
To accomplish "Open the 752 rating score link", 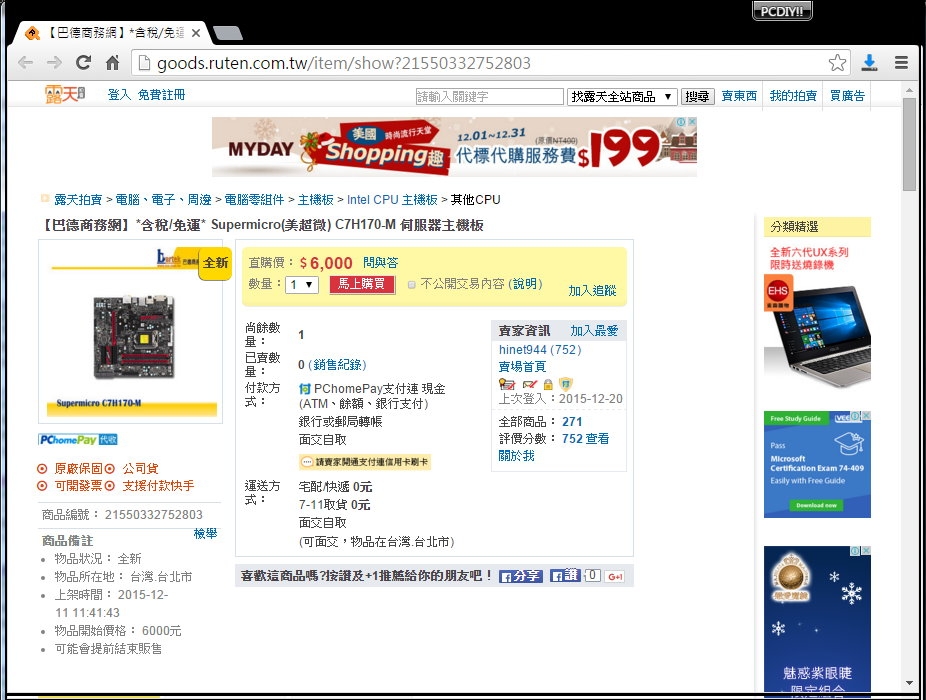I will [572, 438].
